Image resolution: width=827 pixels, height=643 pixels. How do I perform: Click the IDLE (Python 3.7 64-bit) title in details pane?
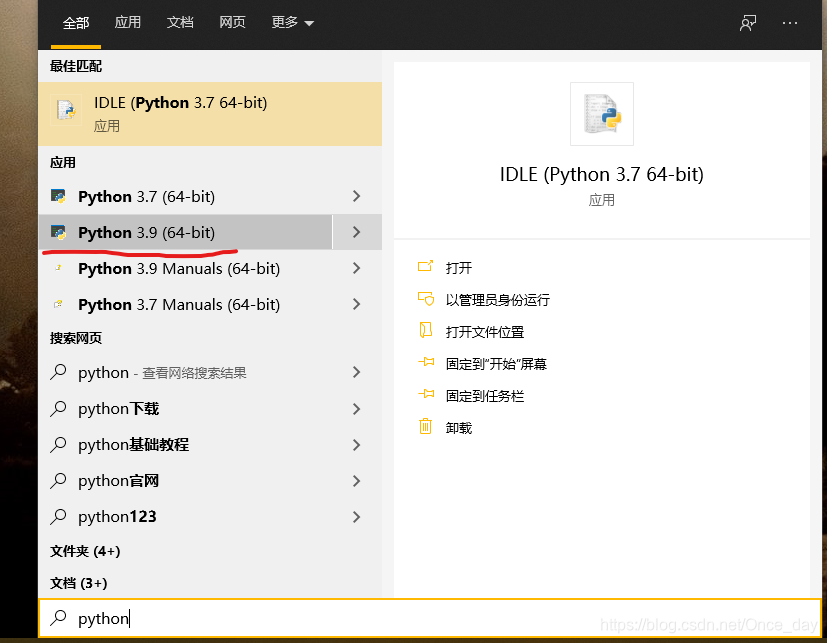point(602,175)
